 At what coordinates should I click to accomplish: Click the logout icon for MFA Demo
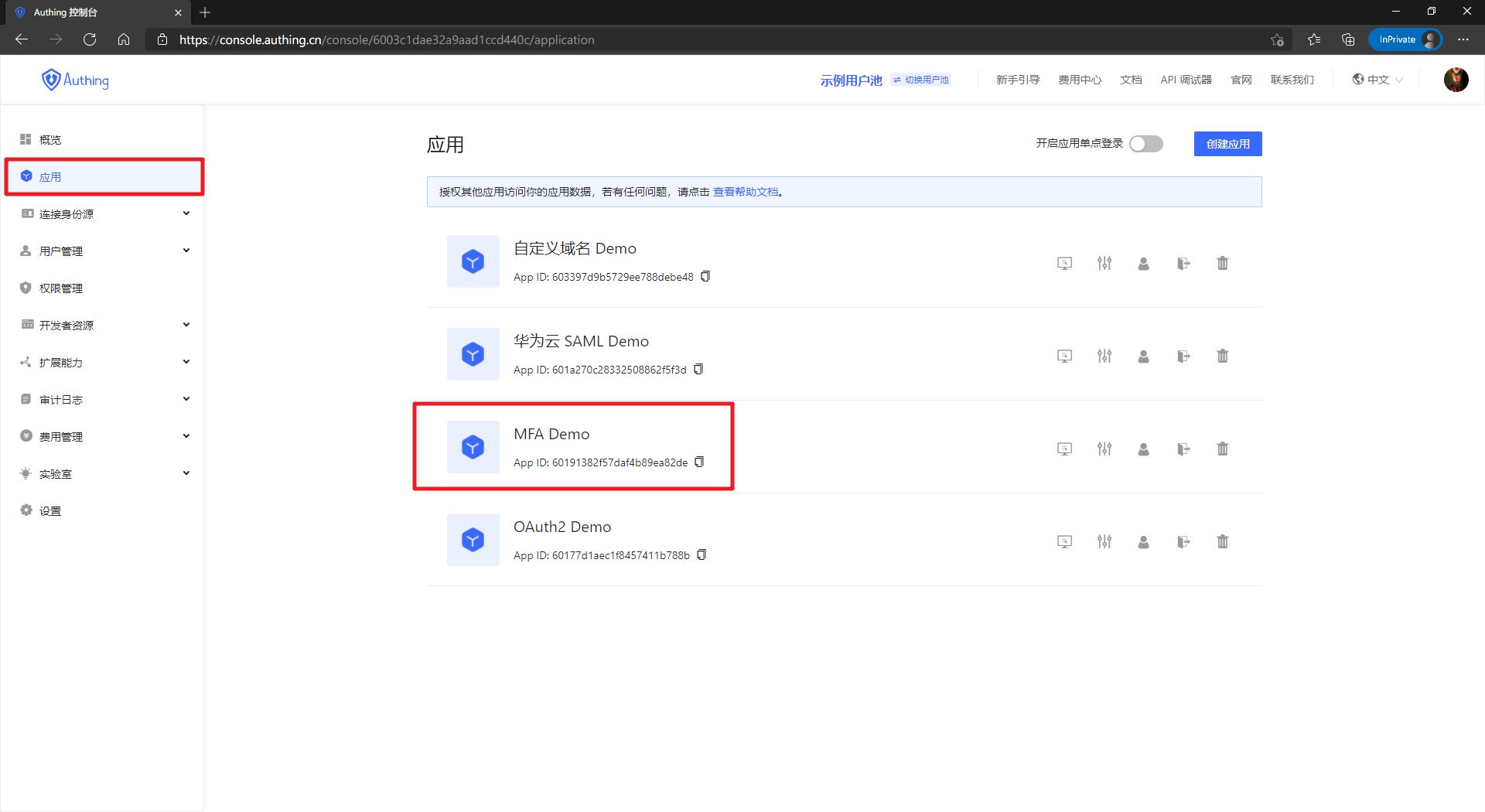tap(1183, 449)
